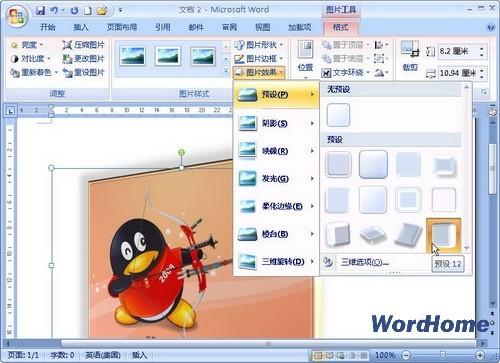The image size is (500, 363).
Task: Go to the 邮件 ribbon tab
Action: (196, 27)
